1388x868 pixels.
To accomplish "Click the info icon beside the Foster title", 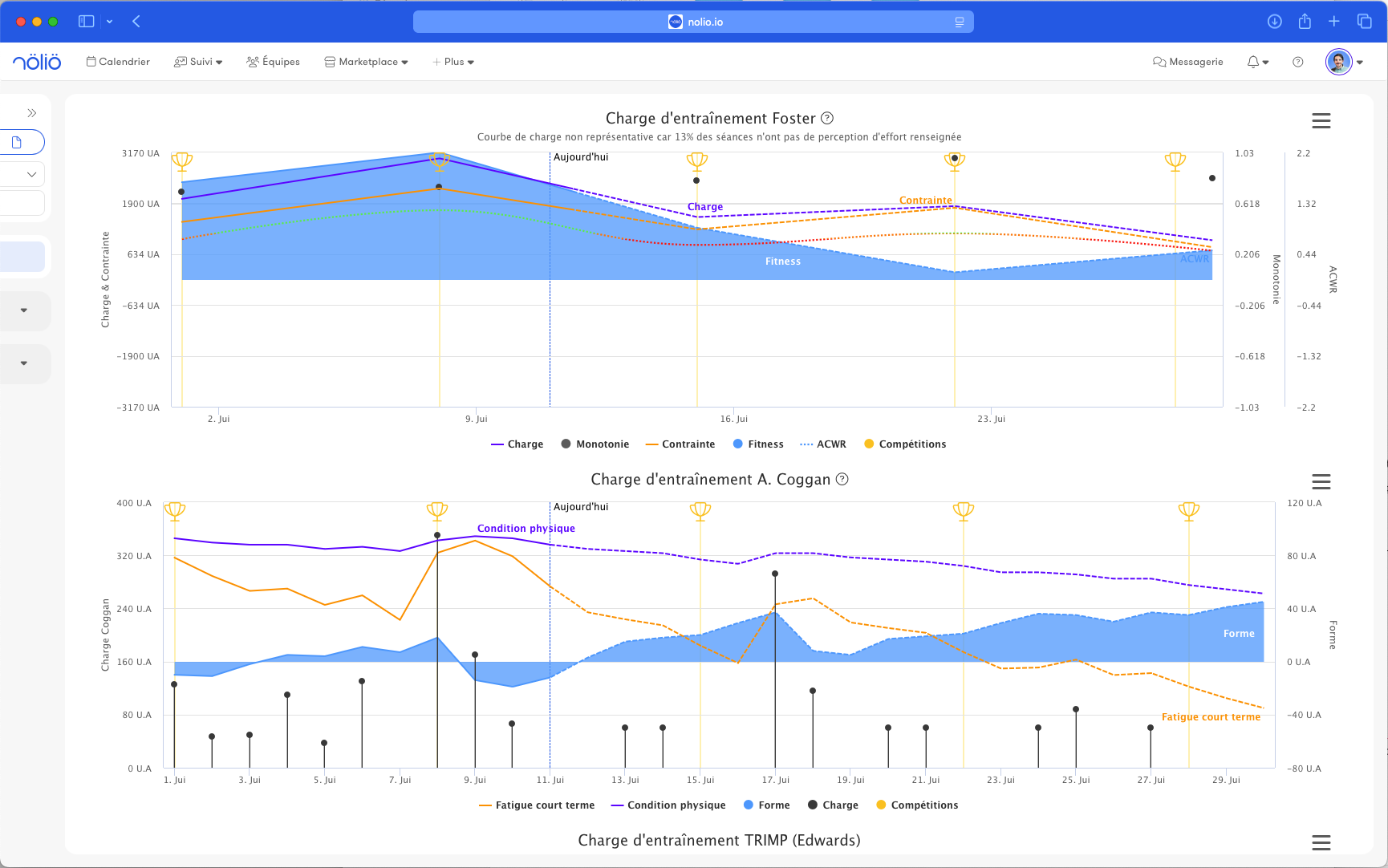I will coord(827,118).
